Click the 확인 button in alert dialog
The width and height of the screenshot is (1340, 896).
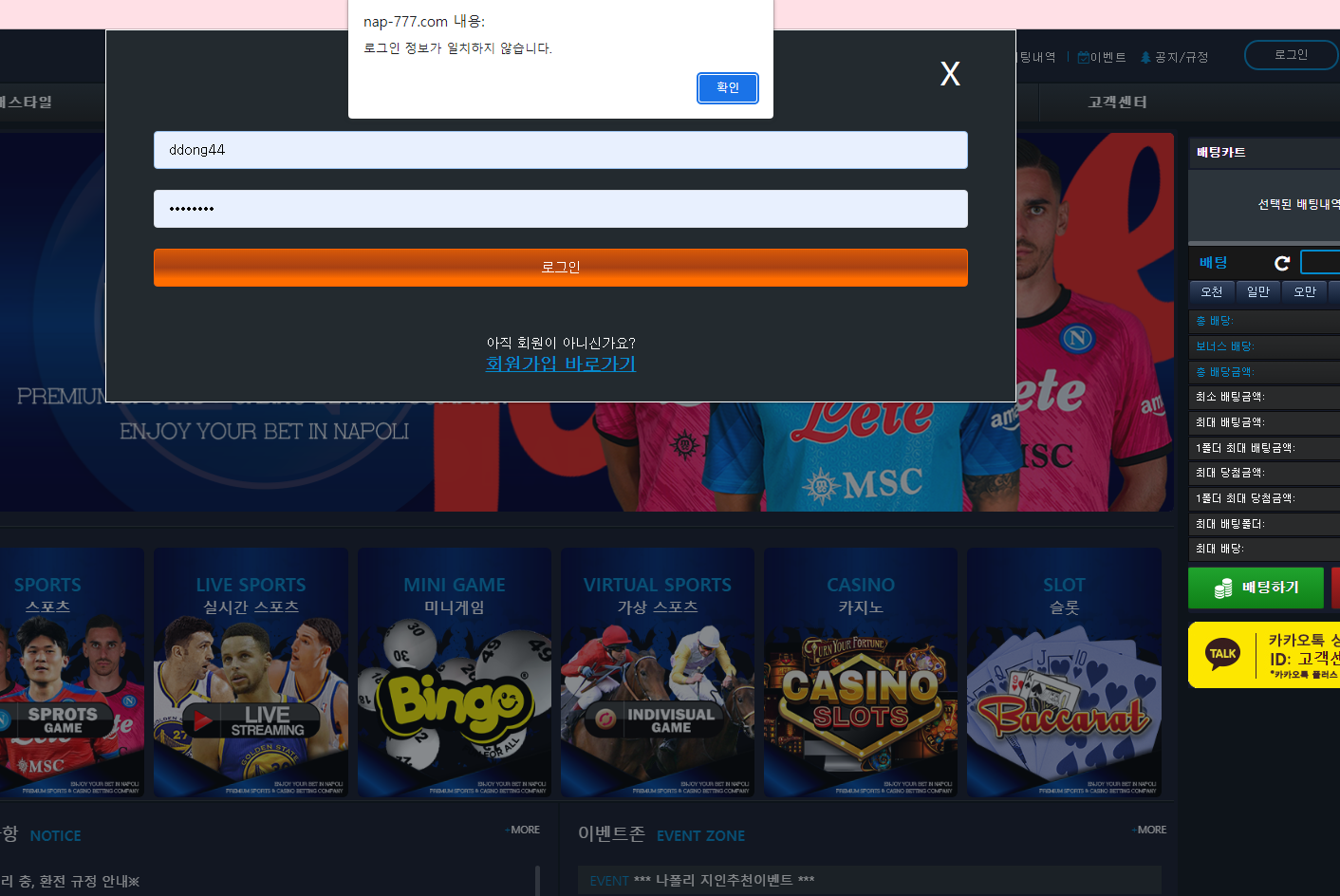point(728,88)
